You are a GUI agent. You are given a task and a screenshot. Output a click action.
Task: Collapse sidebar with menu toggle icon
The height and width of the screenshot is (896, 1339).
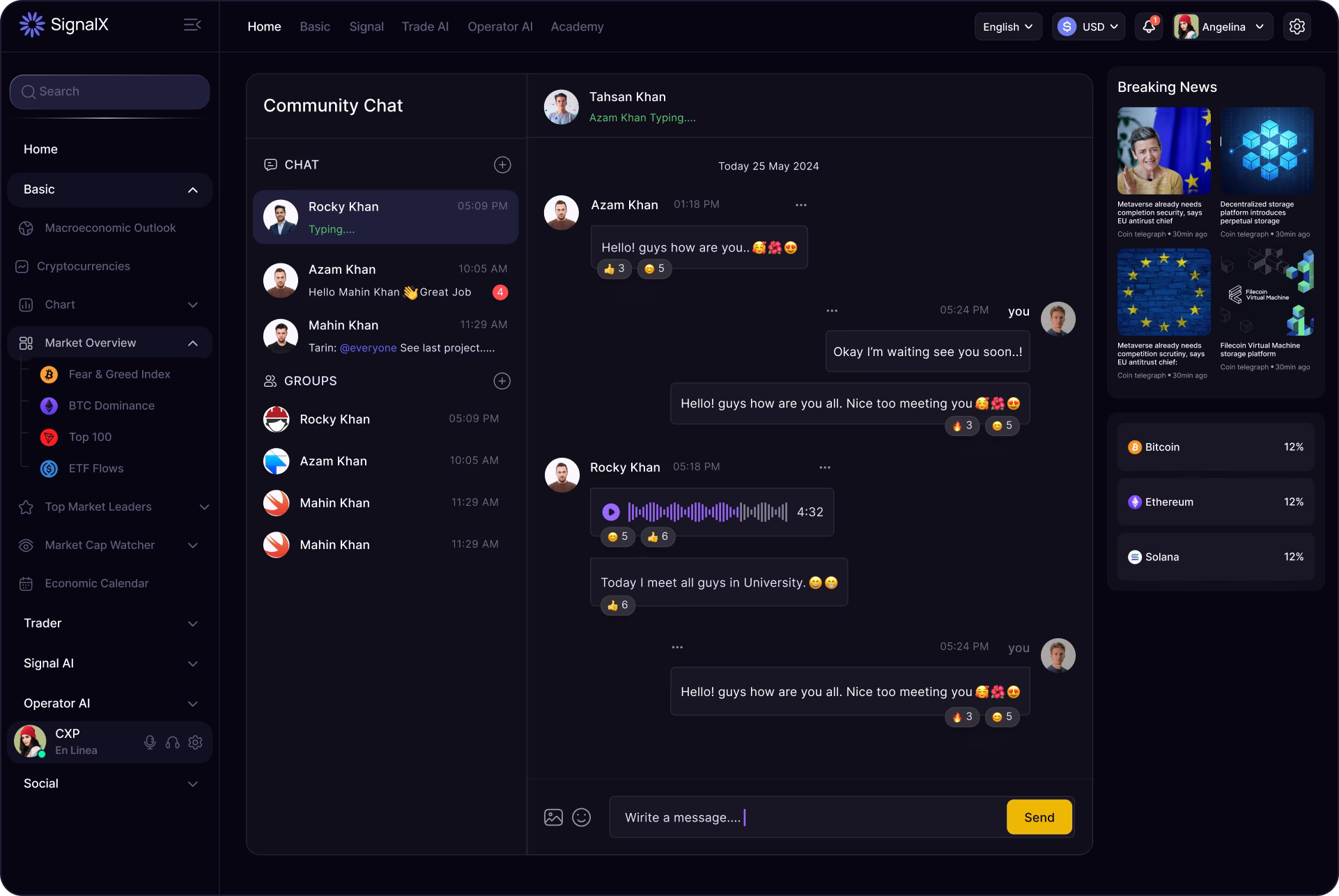[x=192, y=25]
